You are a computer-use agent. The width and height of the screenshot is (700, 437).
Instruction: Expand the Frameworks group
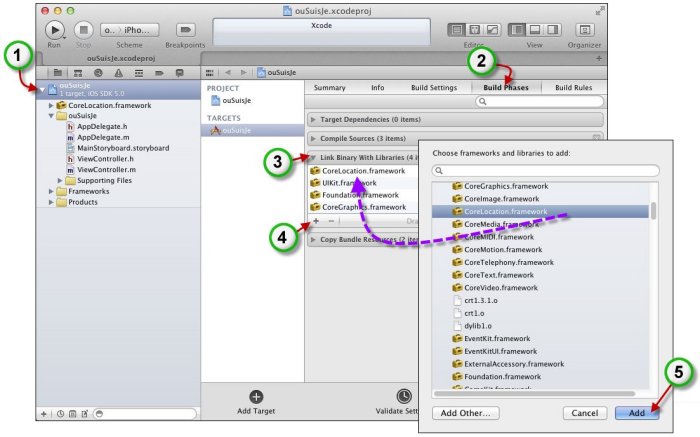pyautogui.click(x=51, y=191)
